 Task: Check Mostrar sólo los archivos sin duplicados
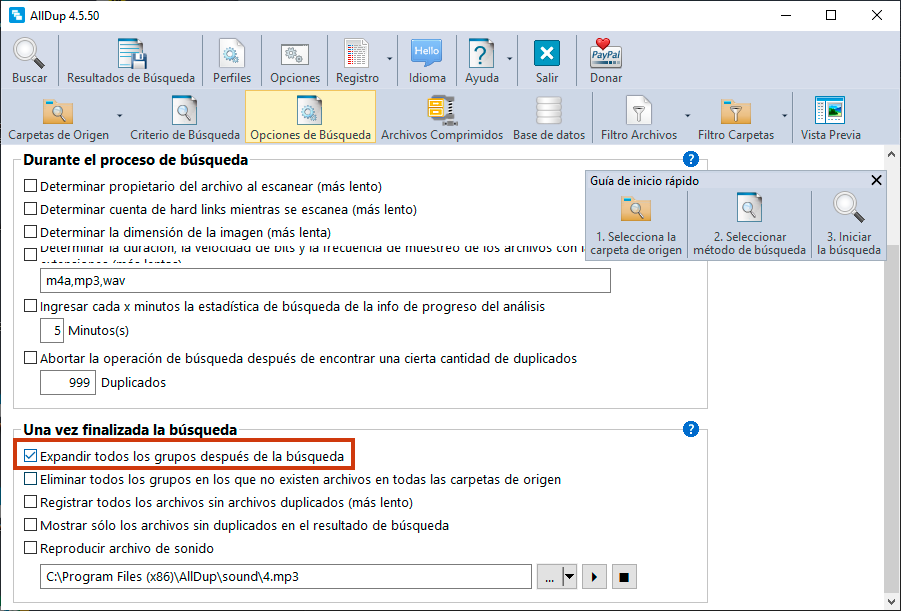pos(30,525)
